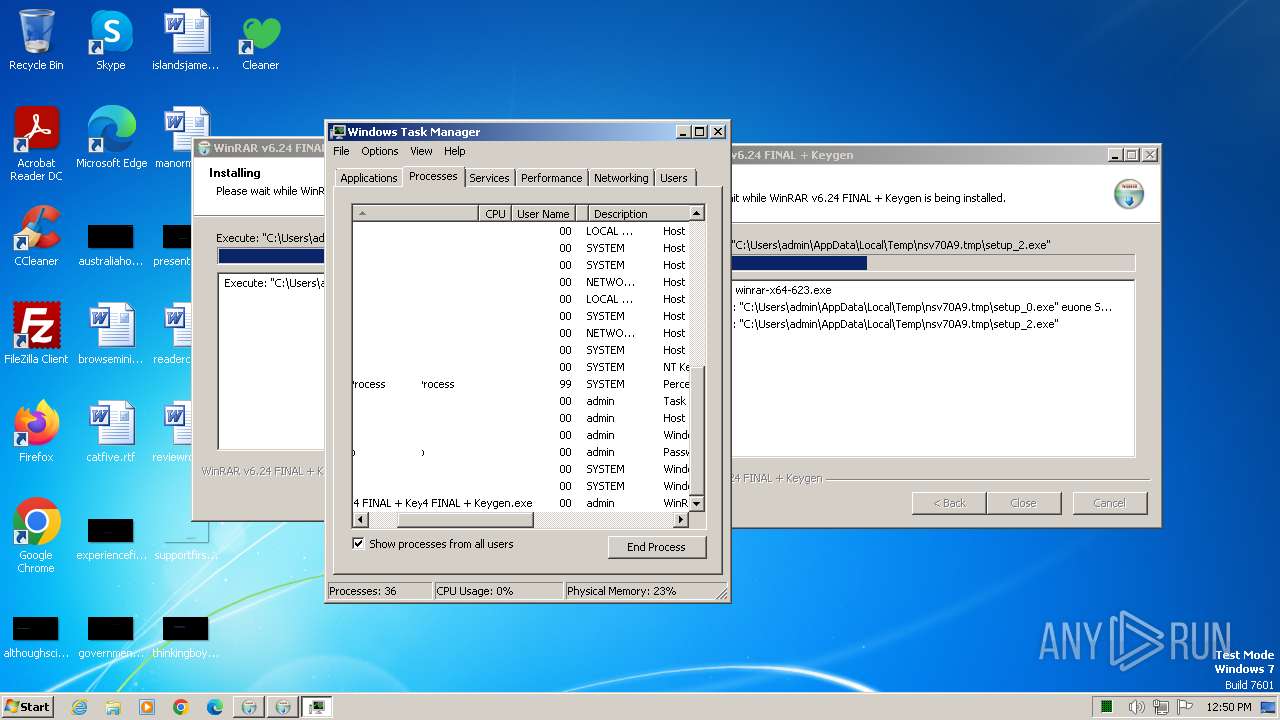Open the Cleaner desktop shortcut
Image resolution: width=1280 pixels, height=720 pixels.
(x=260, y=40)
